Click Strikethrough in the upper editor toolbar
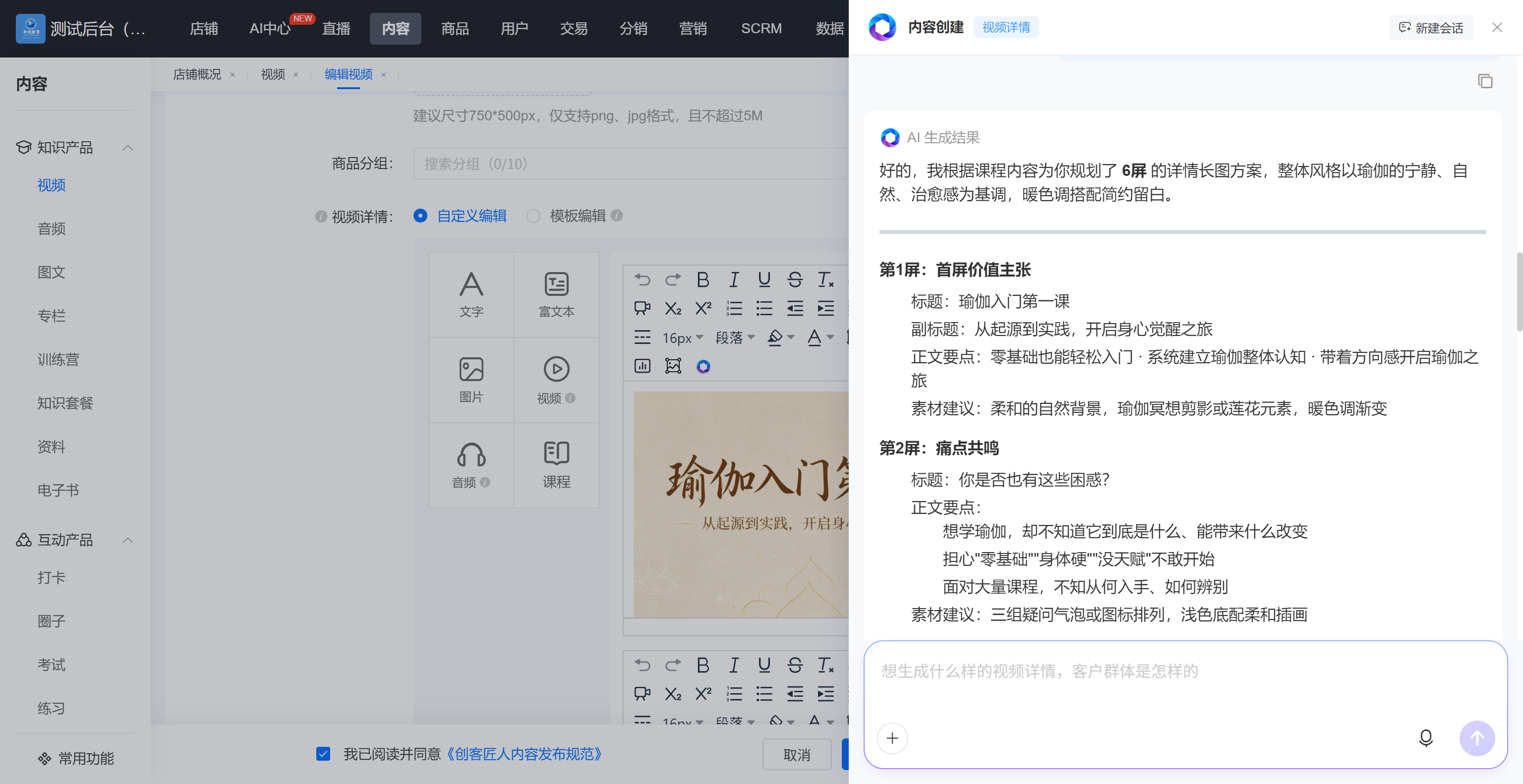Image resolution: width=1523 pixels, height=784 pixels. (x=795, y=280)
